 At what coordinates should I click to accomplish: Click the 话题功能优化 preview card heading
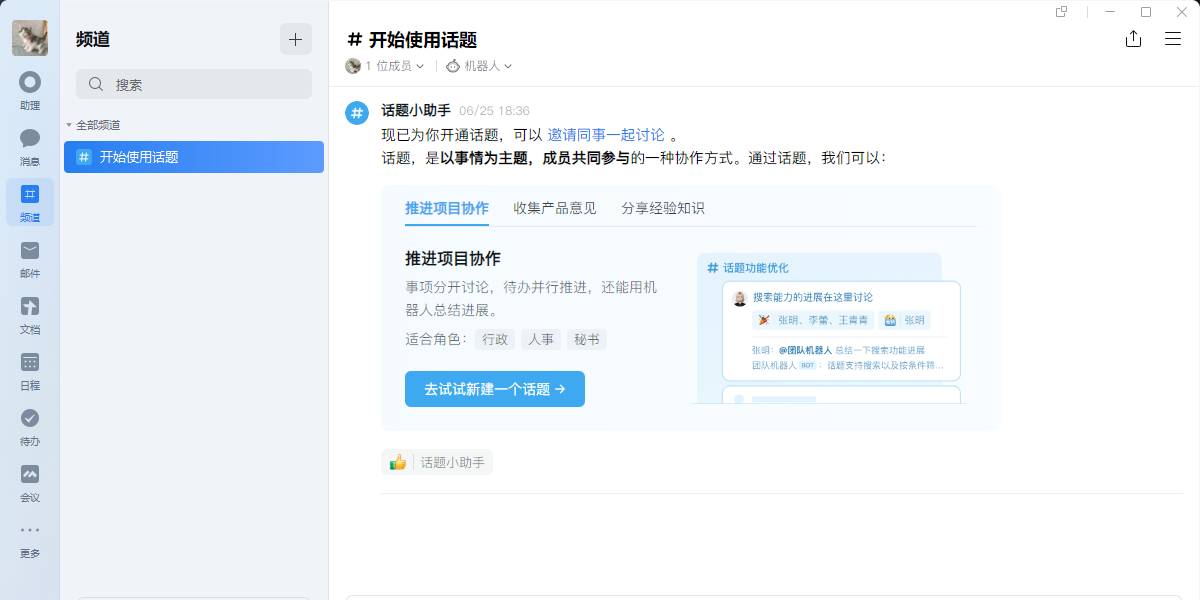748,268
